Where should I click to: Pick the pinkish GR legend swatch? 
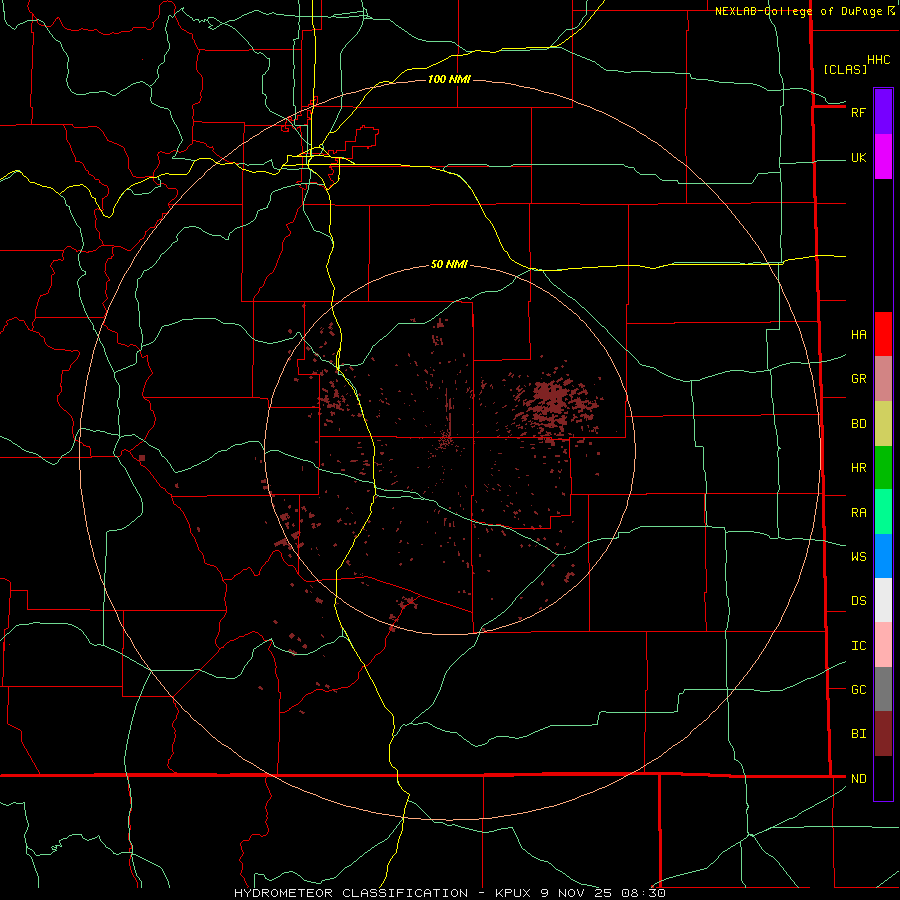(x=883, y=379)
